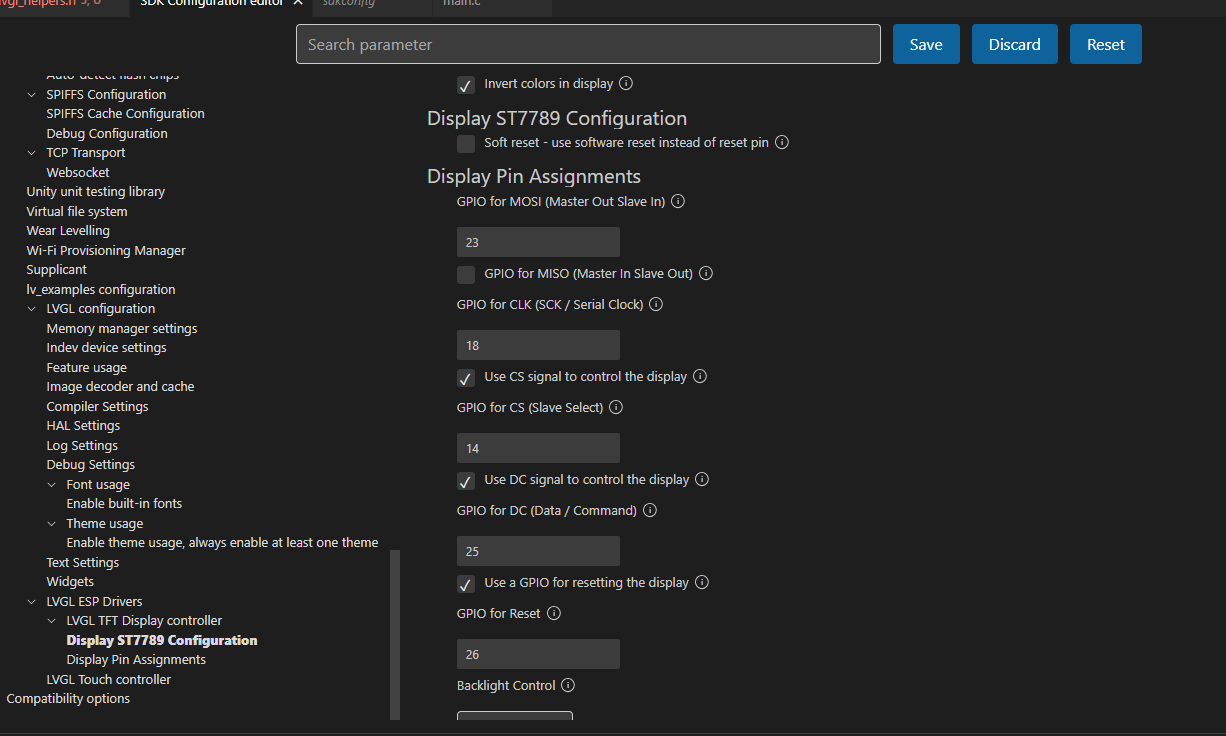Click info icon beside Invert colors in display
Viewport: 1226px width, 736px height.
point(626,84)
